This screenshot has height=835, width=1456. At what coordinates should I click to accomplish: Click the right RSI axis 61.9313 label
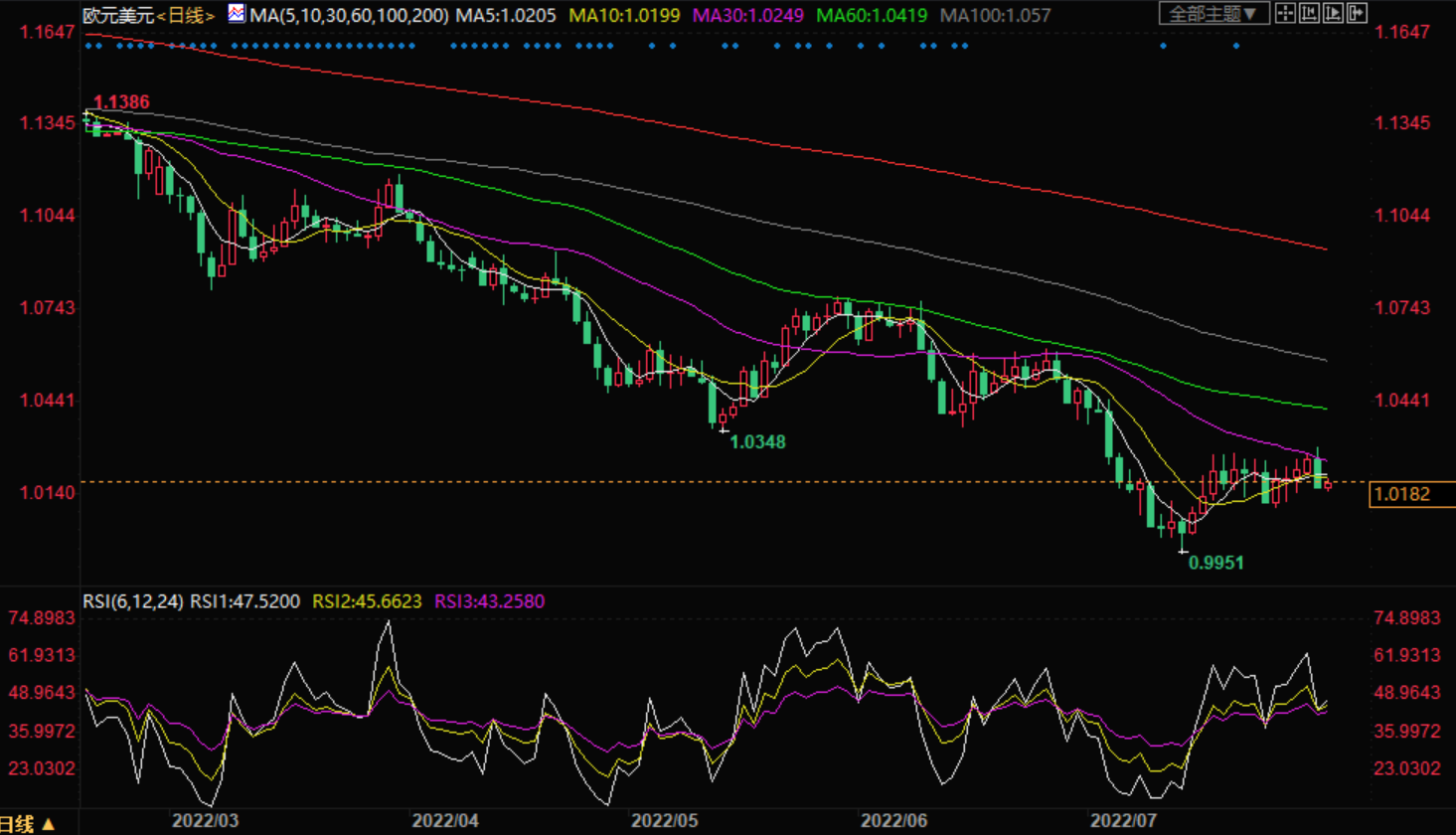pos(1406,655)
